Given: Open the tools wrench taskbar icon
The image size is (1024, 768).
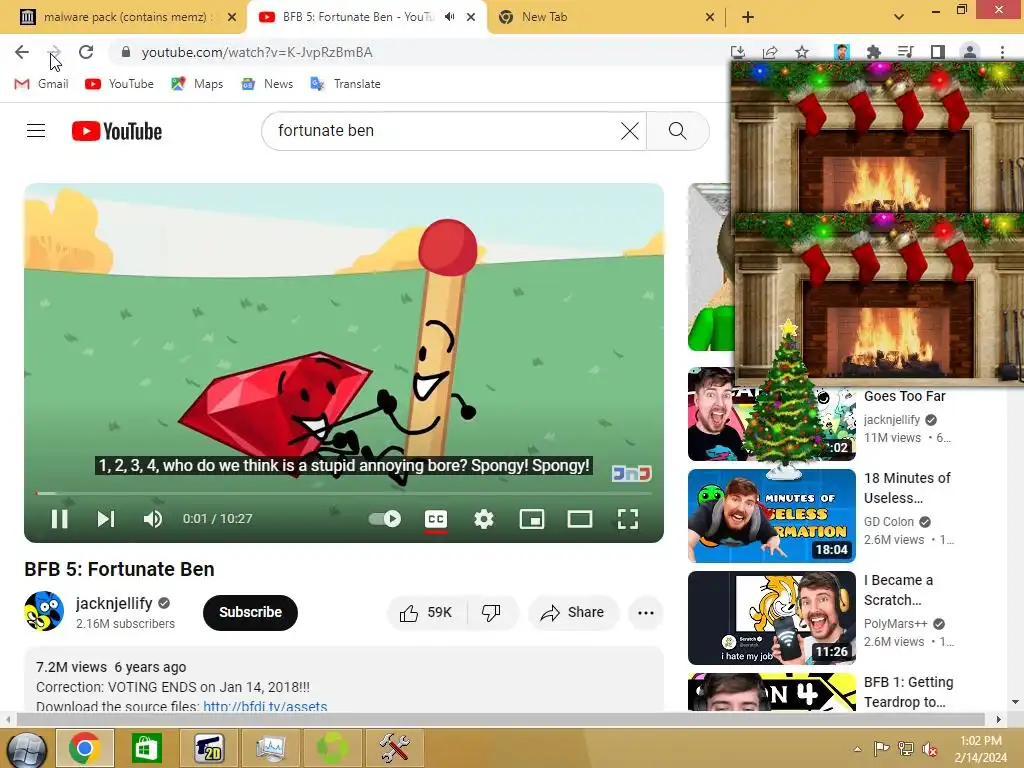Looking at the screenshot, I should [x=394, y=748].
